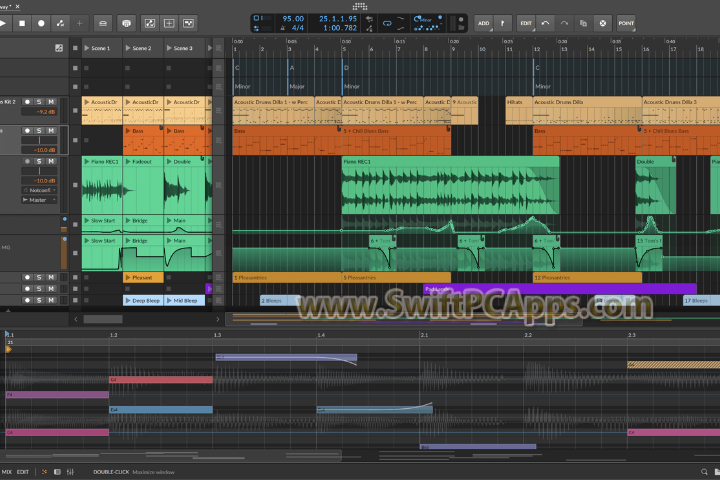This screenshot has width=720, height=480.
Task: Solo the drum Kit 2 track
Action: point(39,102)
